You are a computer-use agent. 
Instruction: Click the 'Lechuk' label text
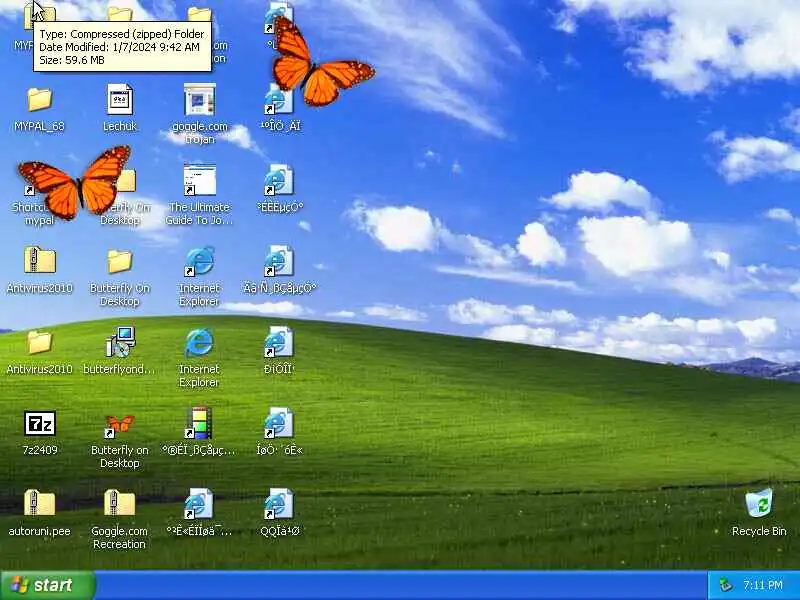(x=120, y=126)
